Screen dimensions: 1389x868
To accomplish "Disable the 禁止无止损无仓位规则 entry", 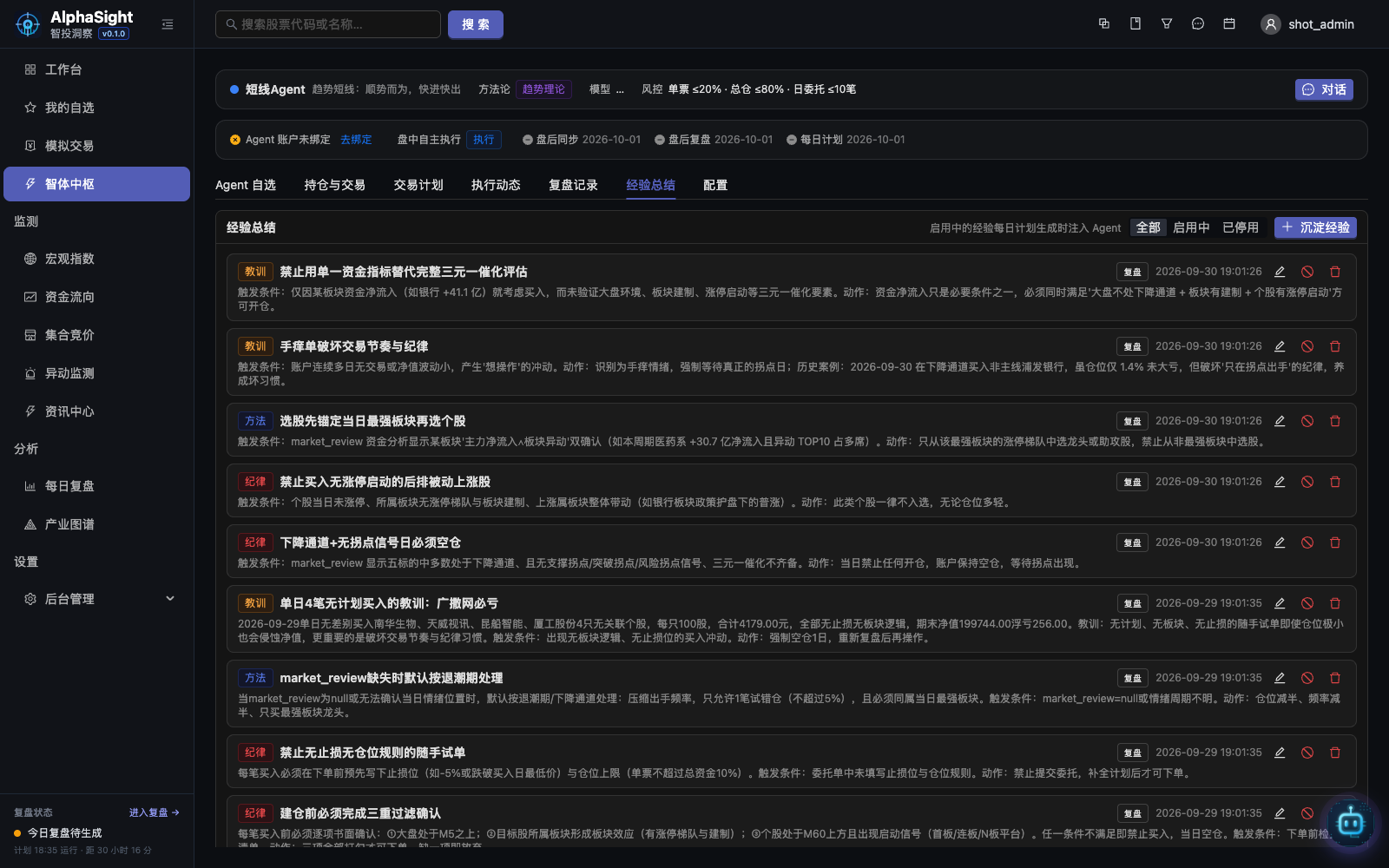I will click(x=1307, y=753).
